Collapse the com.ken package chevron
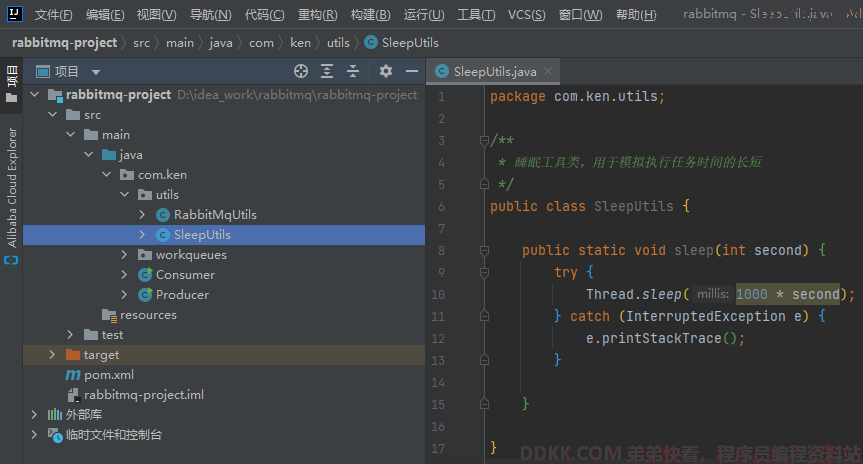 107,174
